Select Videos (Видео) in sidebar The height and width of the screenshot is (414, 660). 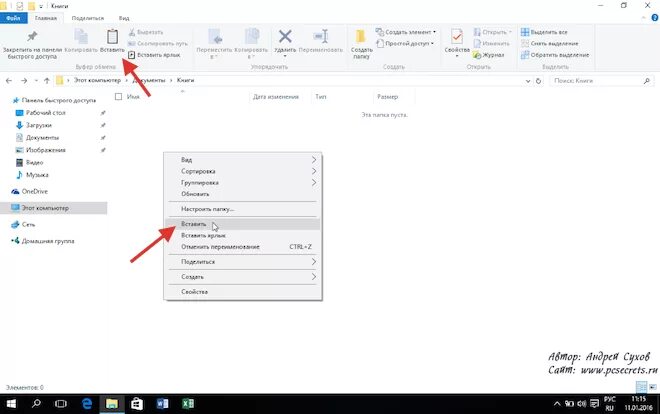29,162
